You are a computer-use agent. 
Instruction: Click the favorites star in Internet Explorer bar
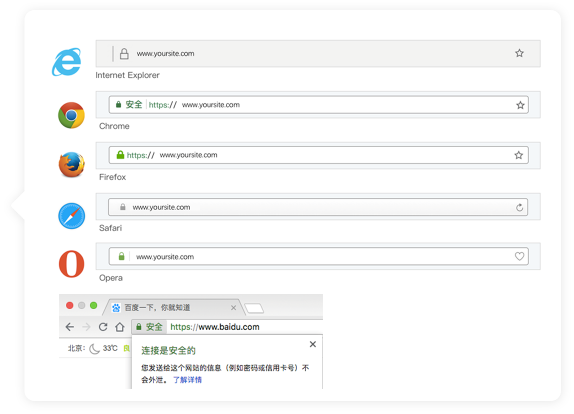(x=519, y=53)
